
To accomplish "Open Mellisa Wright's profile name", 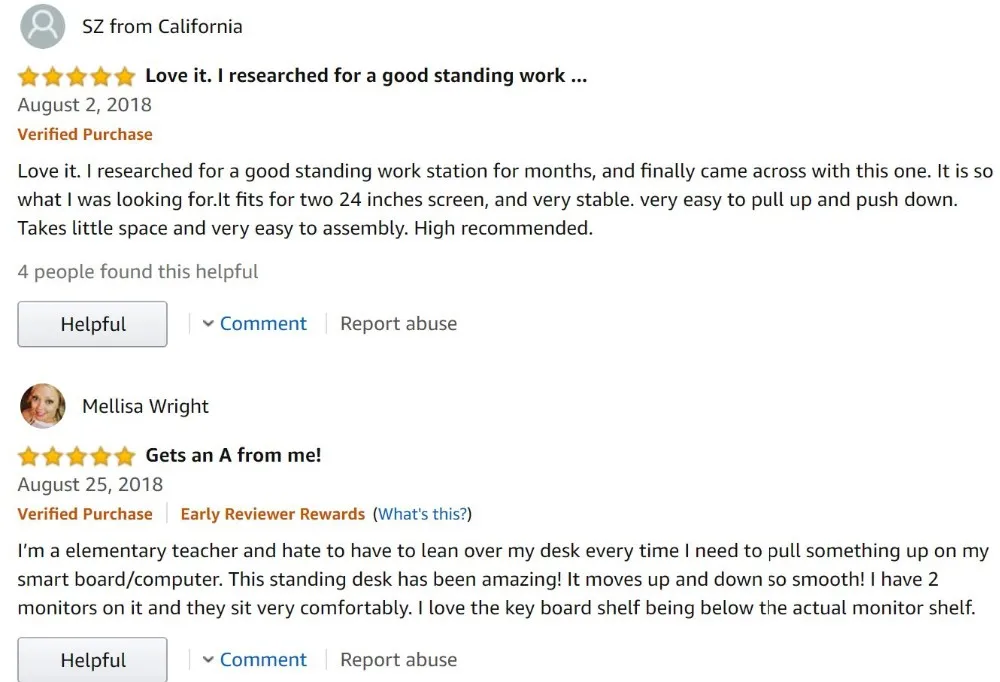I will pos(145,406).
